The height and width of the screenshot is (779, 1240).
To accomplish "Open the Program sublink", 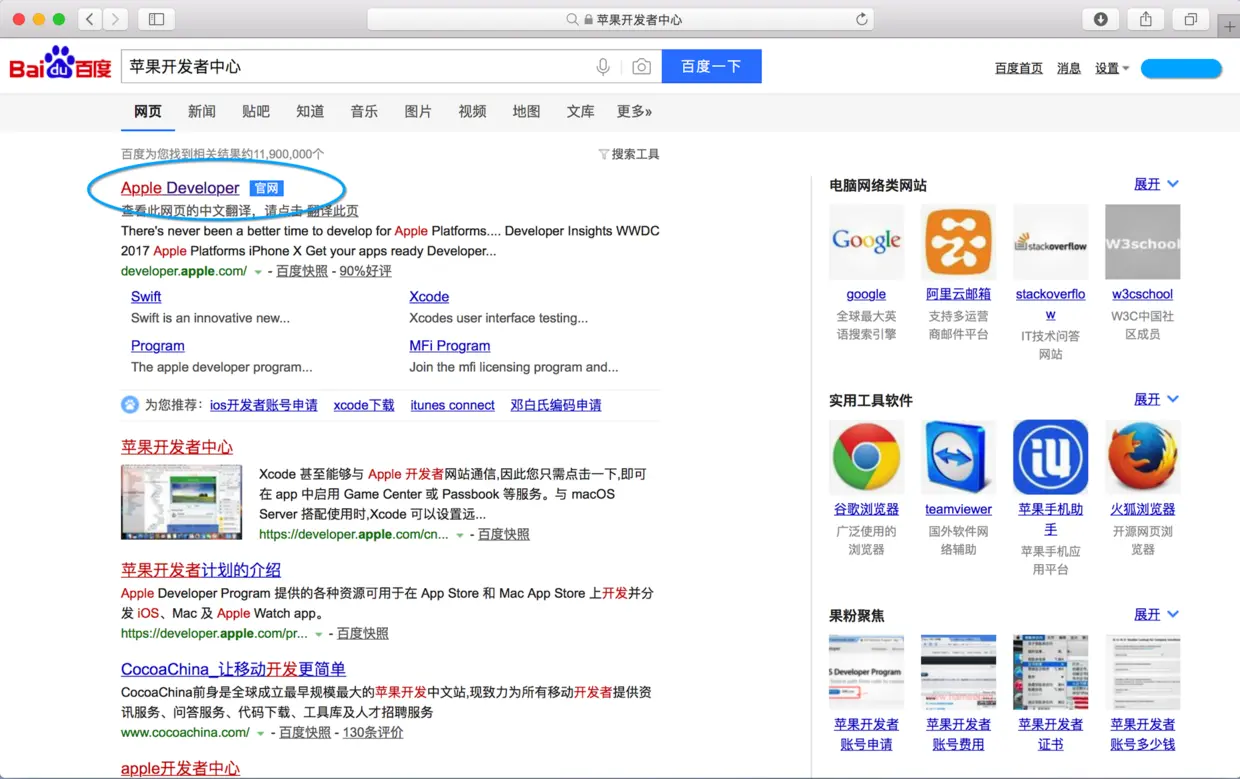I will point(158,346).
